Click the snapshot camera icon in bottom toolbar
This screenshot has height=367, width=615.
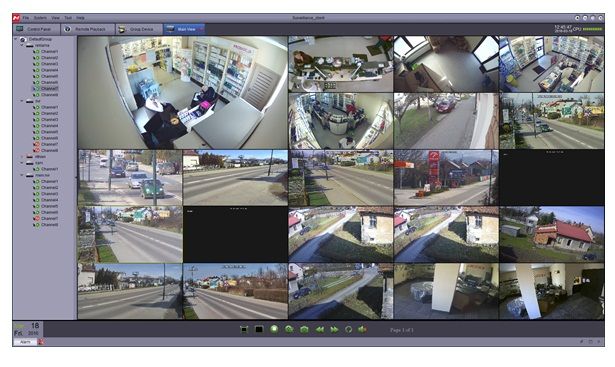304,330
